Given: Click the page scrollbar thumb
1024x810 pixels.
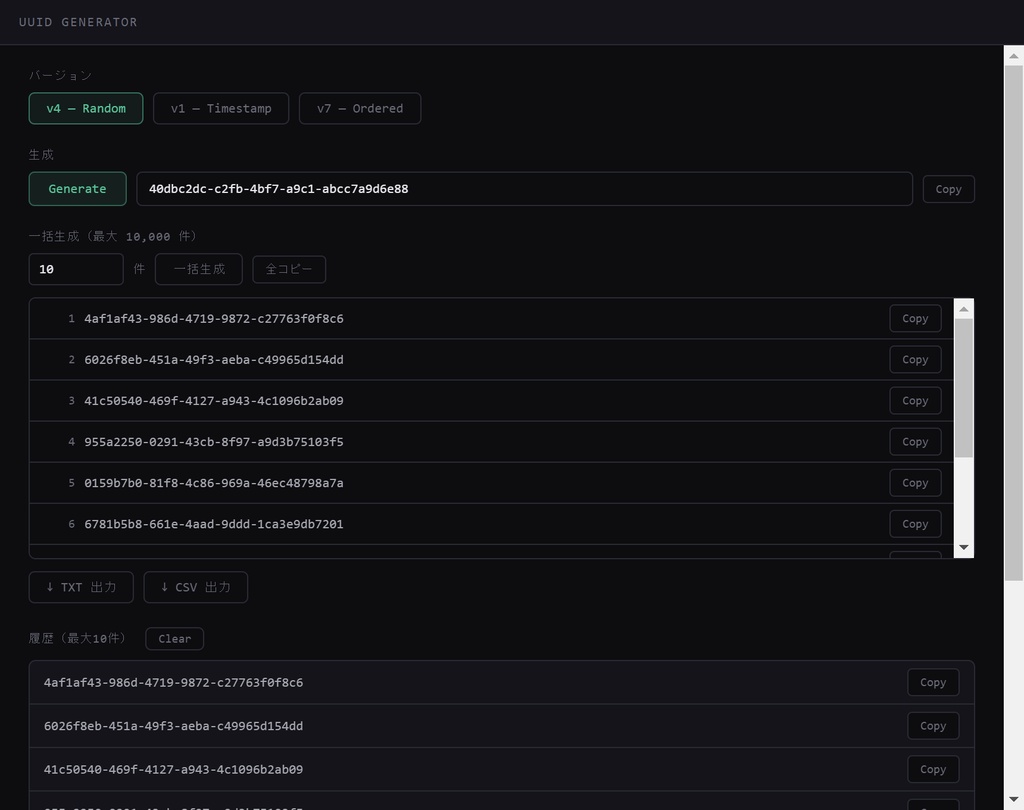Looking at the screenshot, I should point(1014,323).
